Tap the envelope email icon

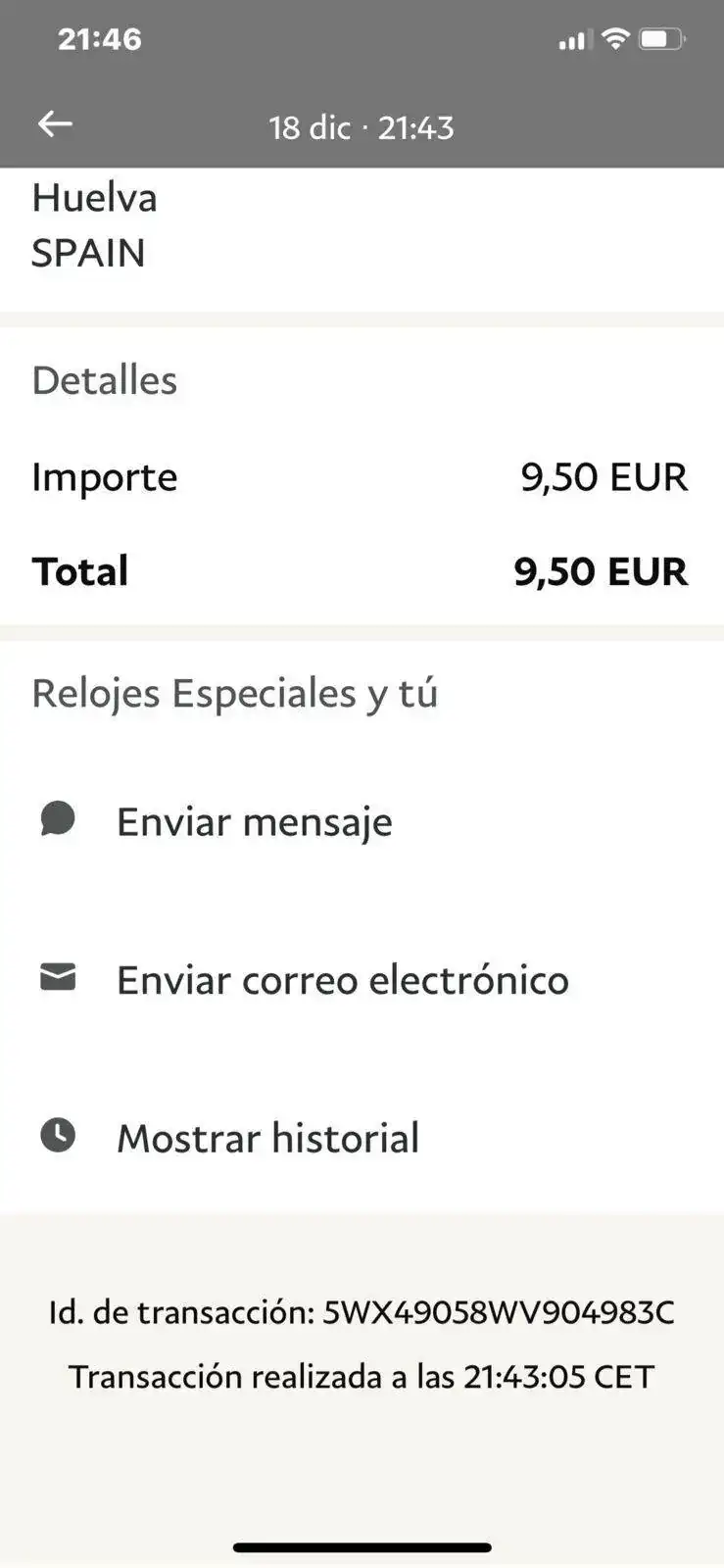(58, 977)
